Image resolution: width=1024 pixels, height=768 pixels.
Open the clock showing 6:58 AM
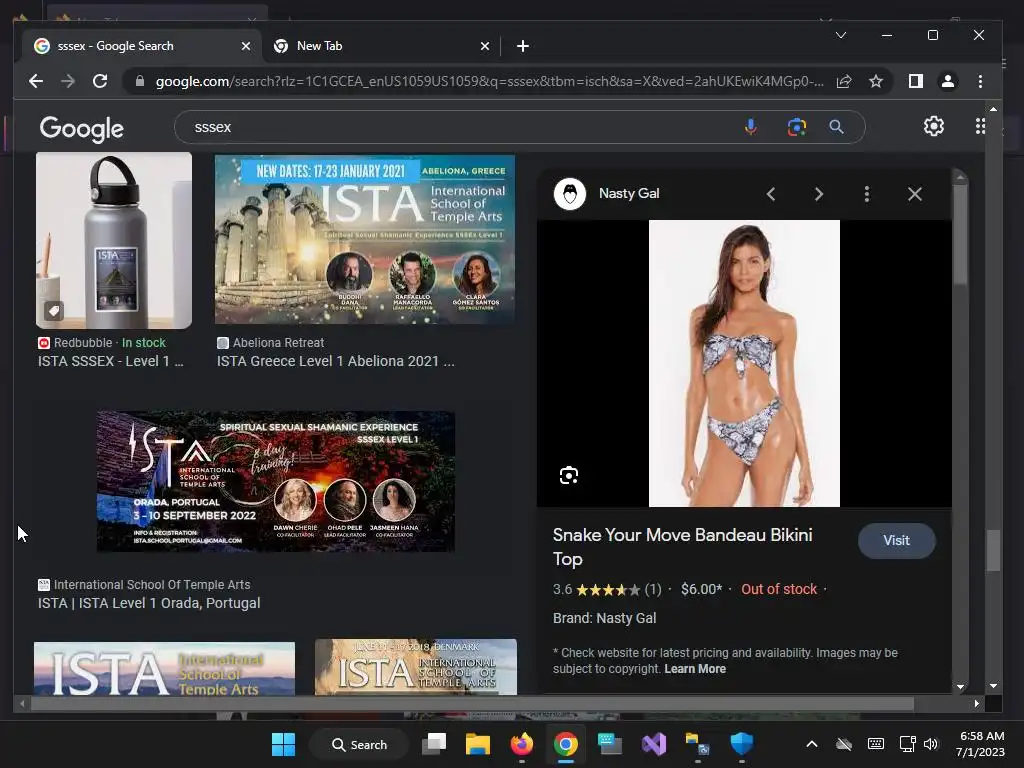[980, 744]
